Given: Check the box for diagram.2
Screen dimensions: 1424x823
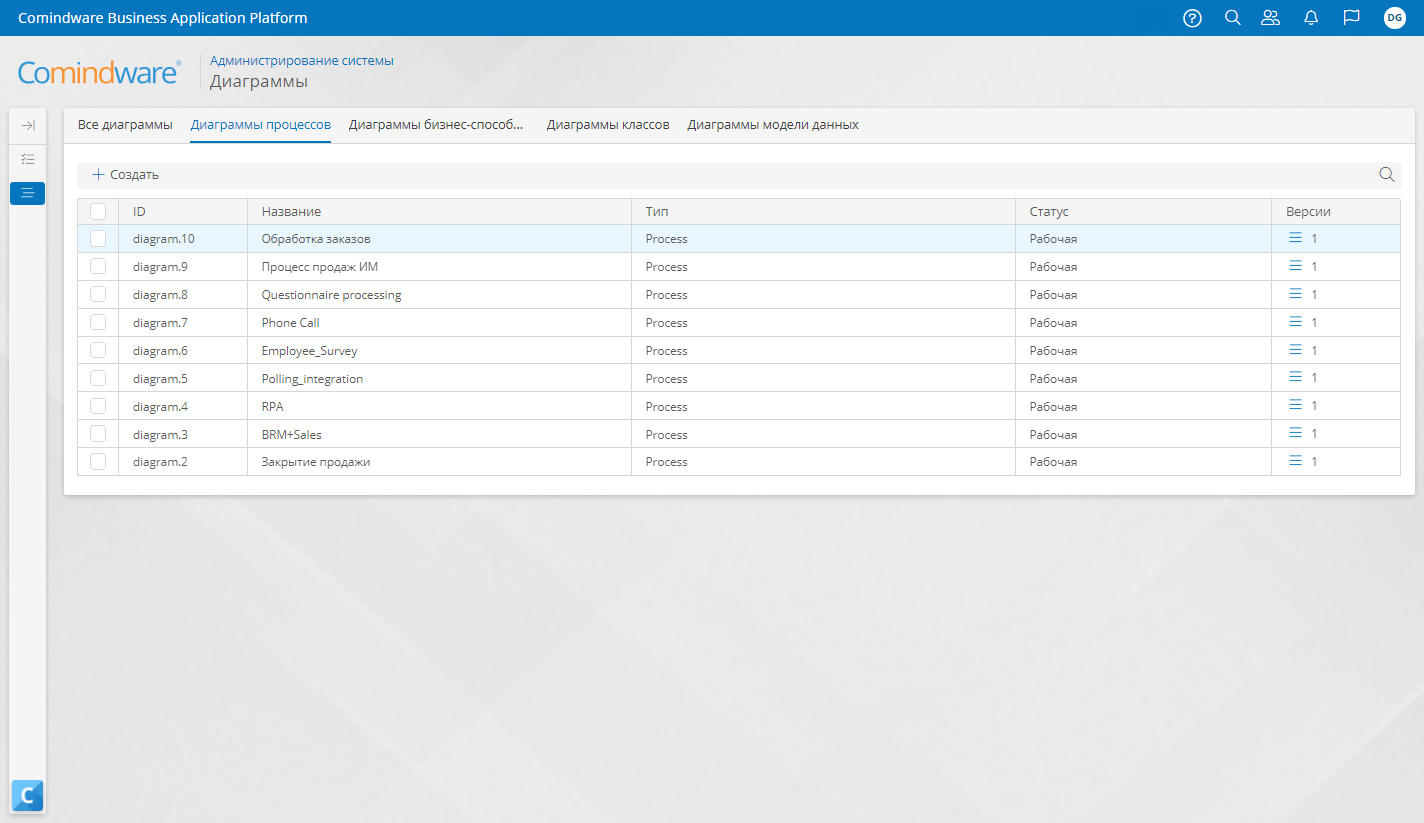Looking at the screenshot, I should click(98, 461).
